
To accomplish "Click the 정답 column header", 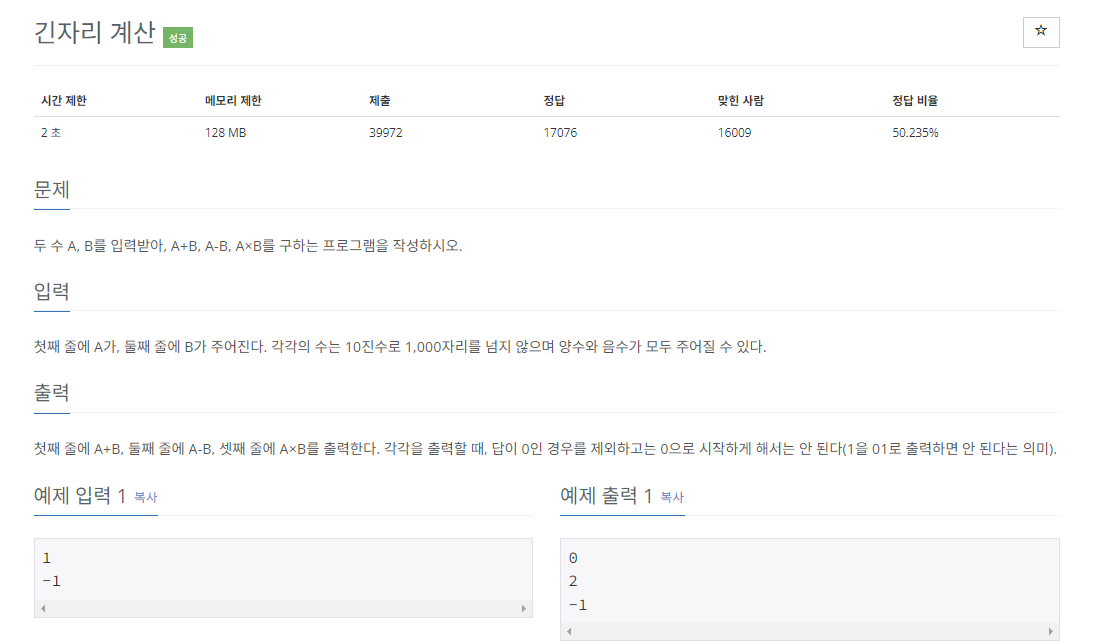I will (554, 101).
